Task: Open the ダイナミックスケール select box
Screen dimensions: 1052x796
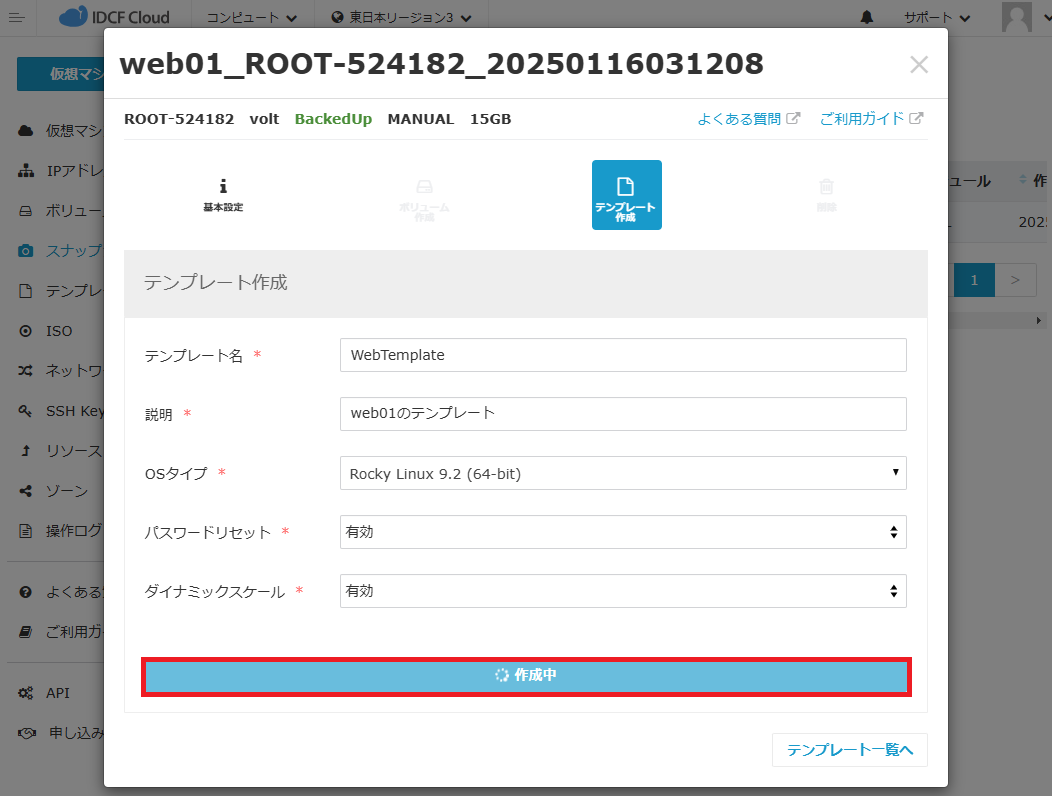Action: coord(623,591)
